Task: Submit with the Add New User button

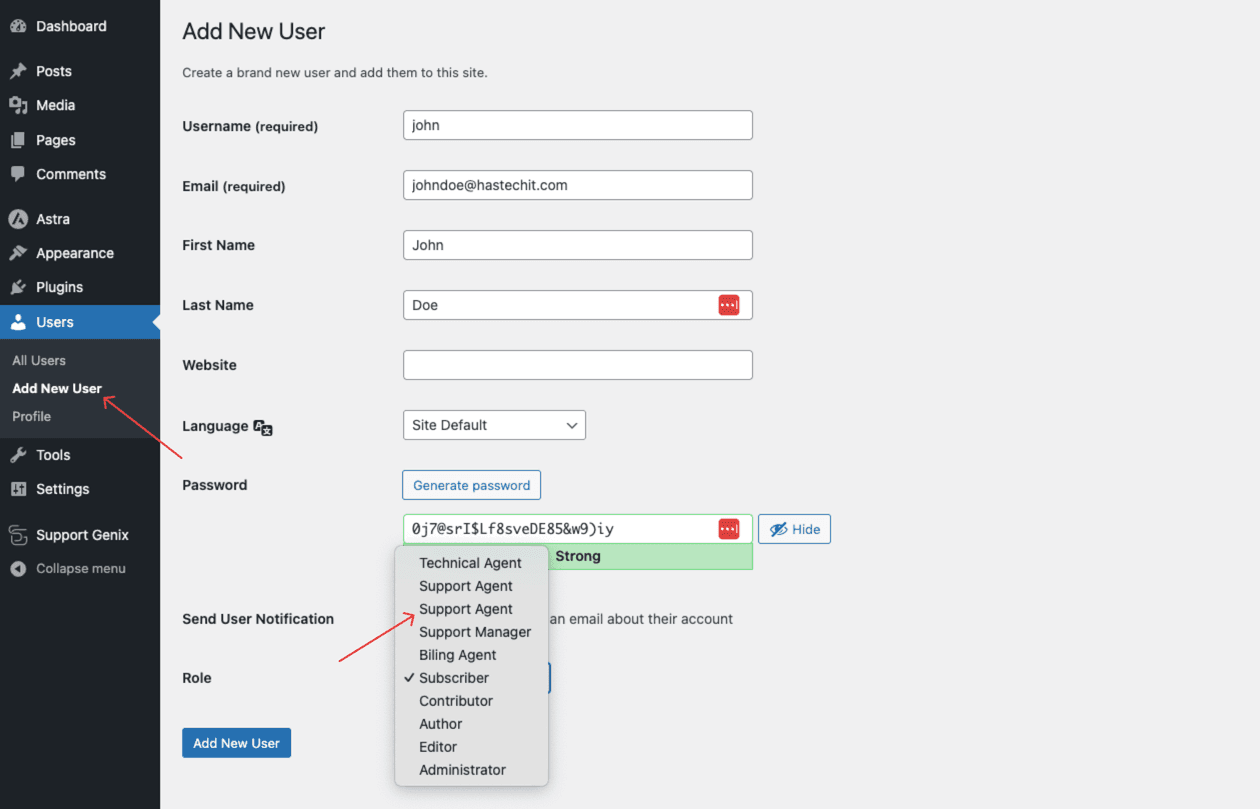Action: pos(236,743)
